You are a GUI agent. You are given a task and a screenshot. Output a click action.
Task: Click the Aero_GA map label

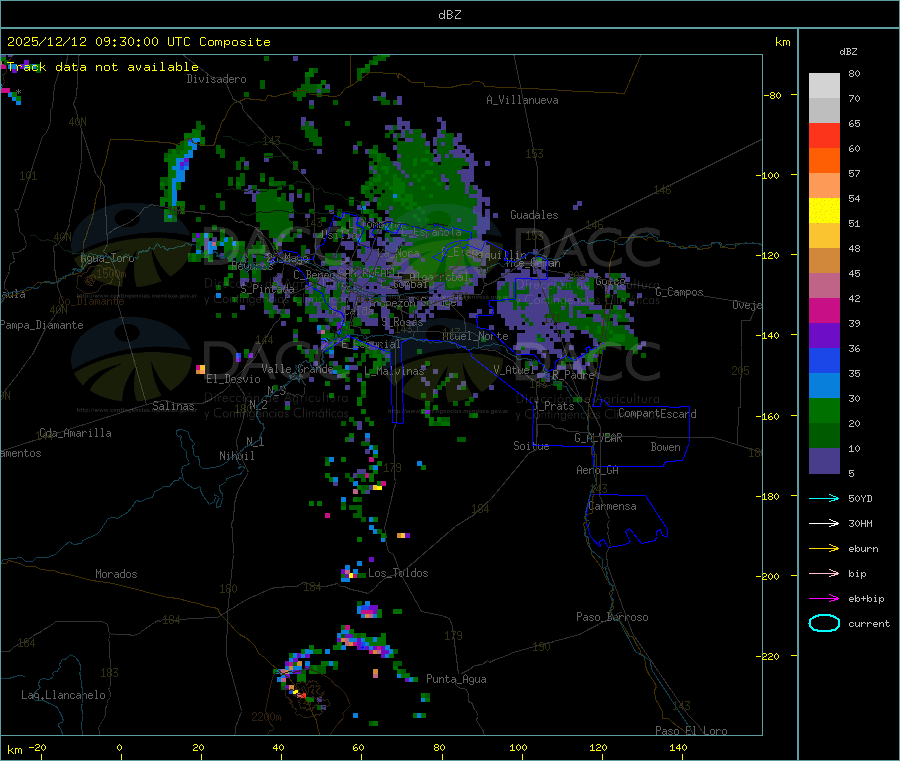coord(597,470)
